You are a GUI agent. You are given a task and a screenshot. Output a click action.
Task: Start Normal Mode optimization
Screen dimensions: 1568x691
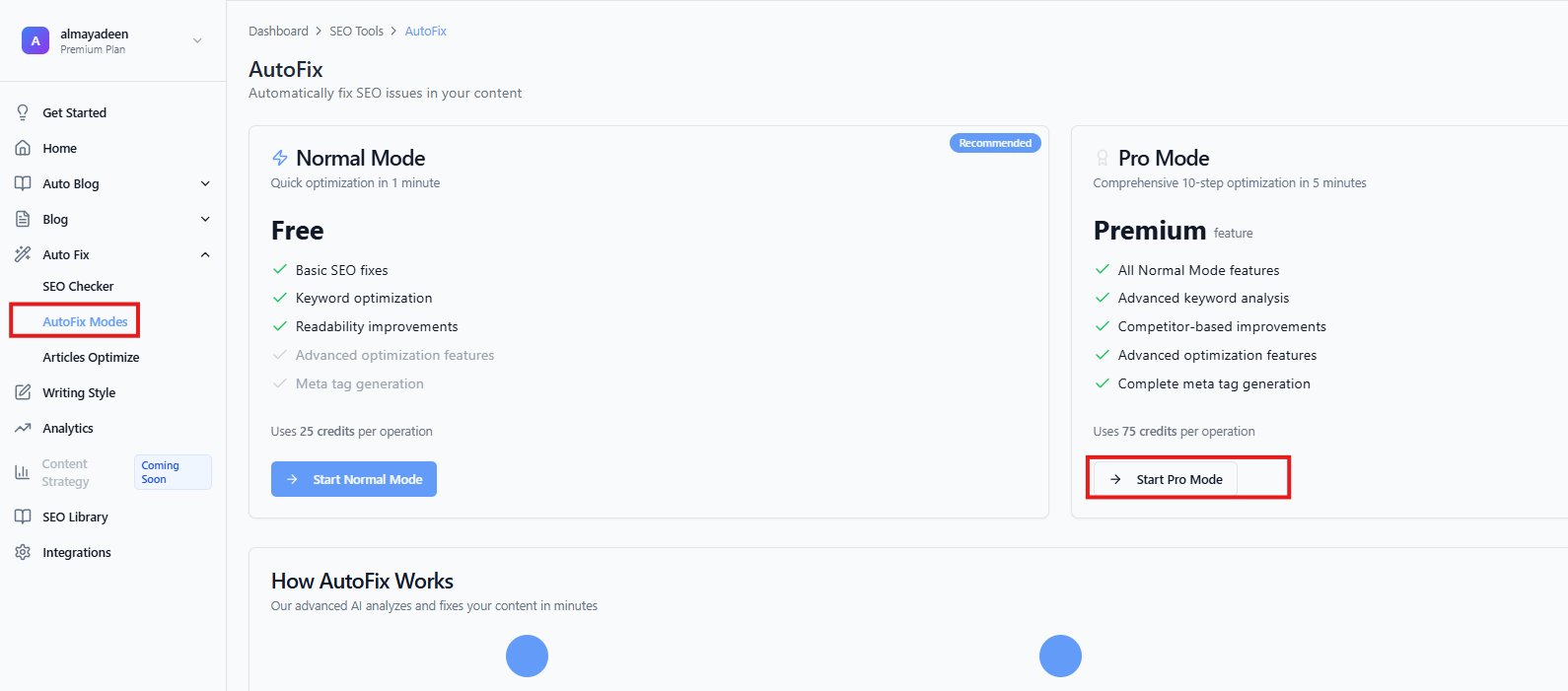tap(354, 479)
